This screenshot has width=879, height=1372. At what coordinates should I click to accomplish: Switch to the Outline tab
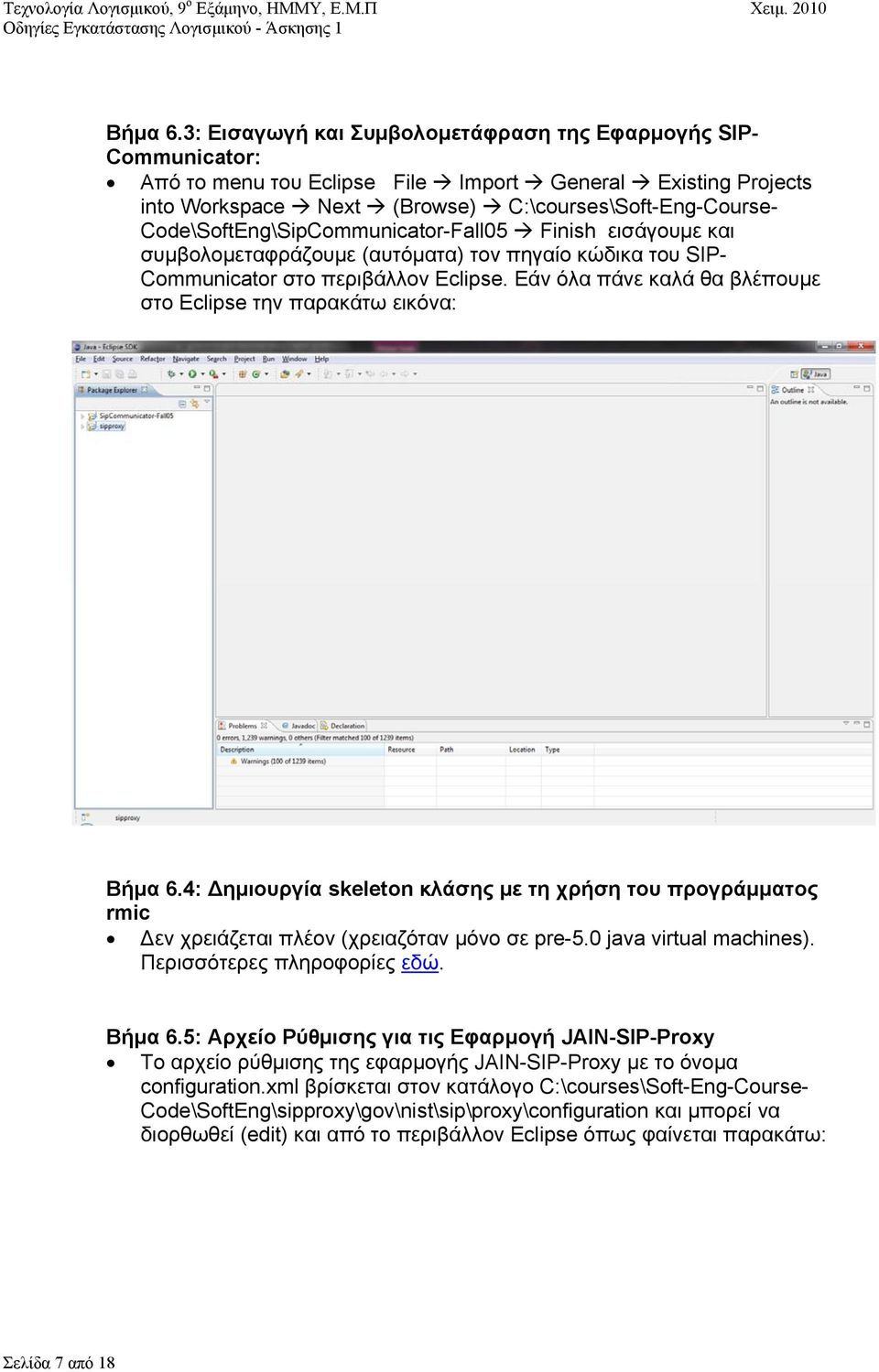tap(793, 390)
